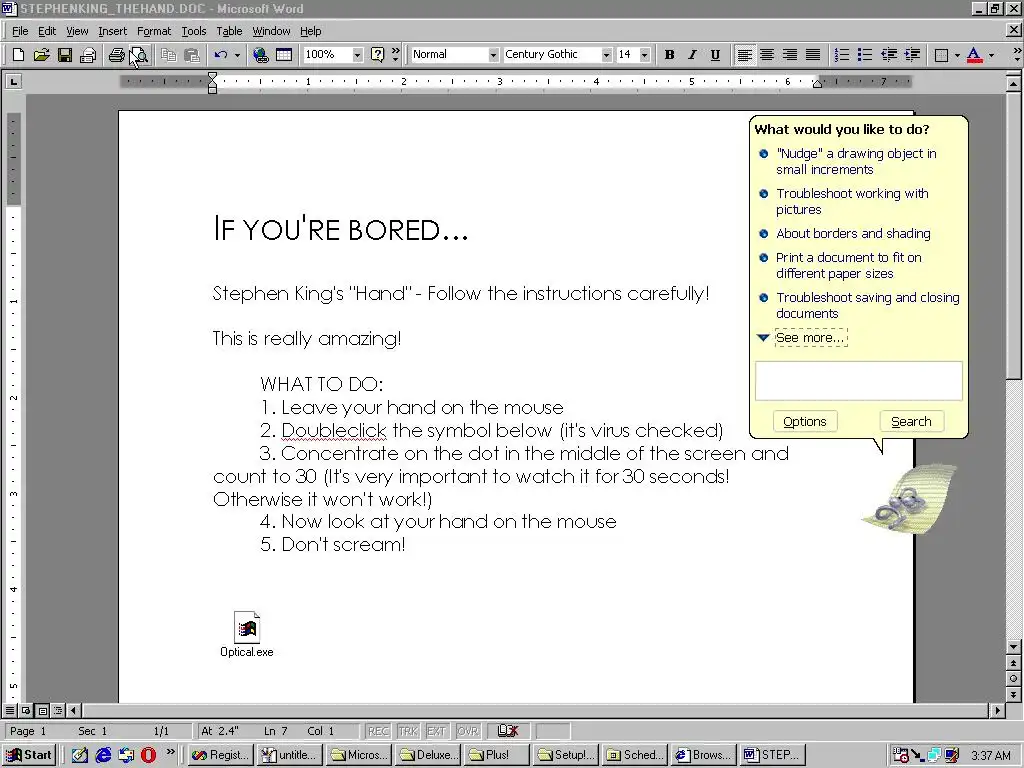Open the border style dropdown arrow
This screenshot has height=768, width=1024.
pyautogui.click(x=957, y=55)
